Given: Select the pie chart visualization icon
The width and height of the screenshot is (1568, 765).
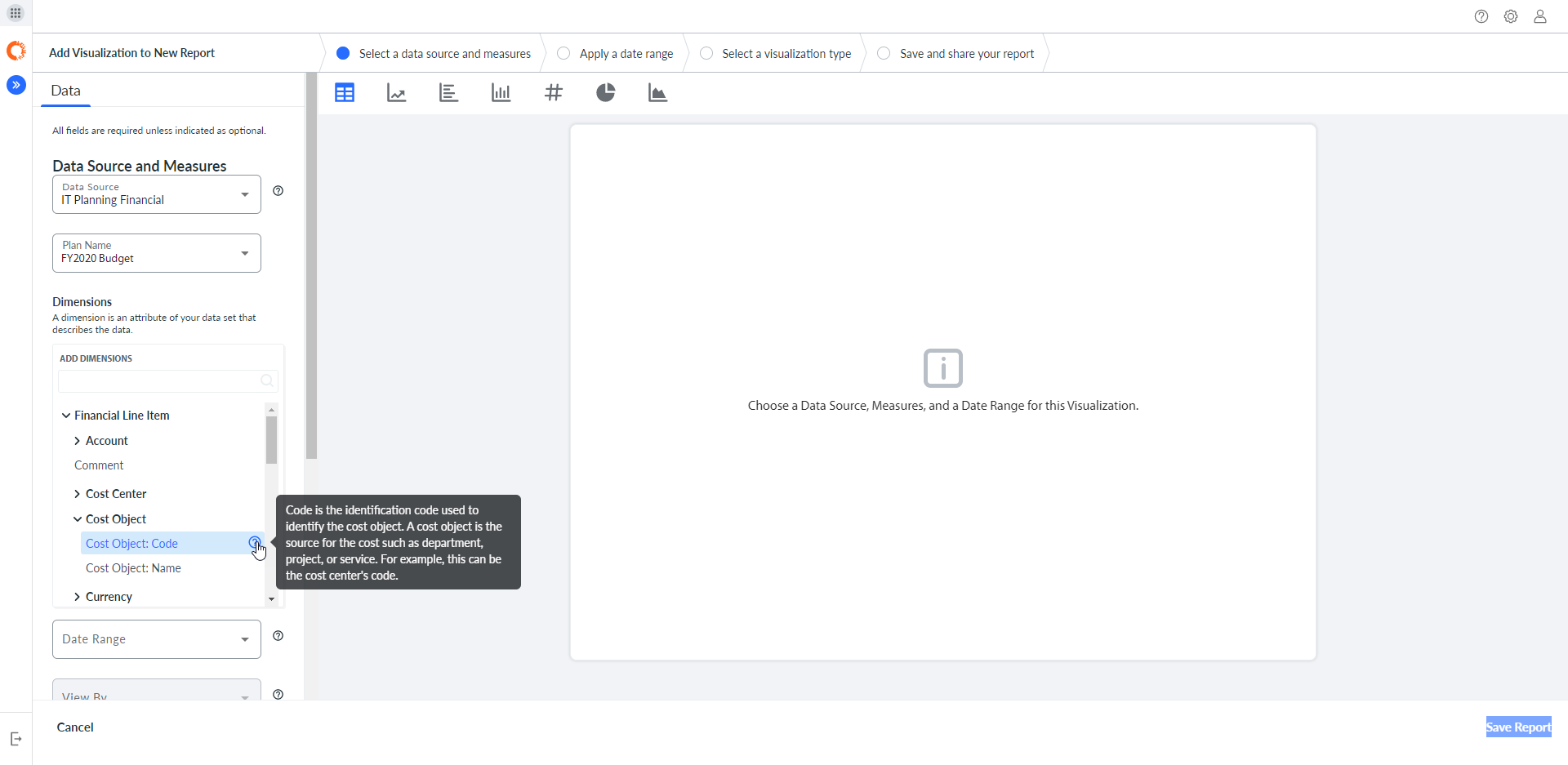Looking at the screenshot, I should coord(605,93).
